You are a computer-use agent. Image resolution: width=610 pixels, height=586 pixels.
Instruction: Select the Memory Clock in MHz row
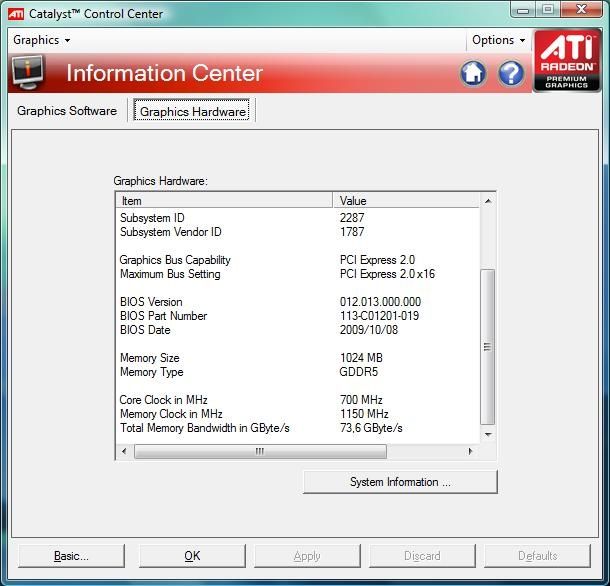[298, 414]
